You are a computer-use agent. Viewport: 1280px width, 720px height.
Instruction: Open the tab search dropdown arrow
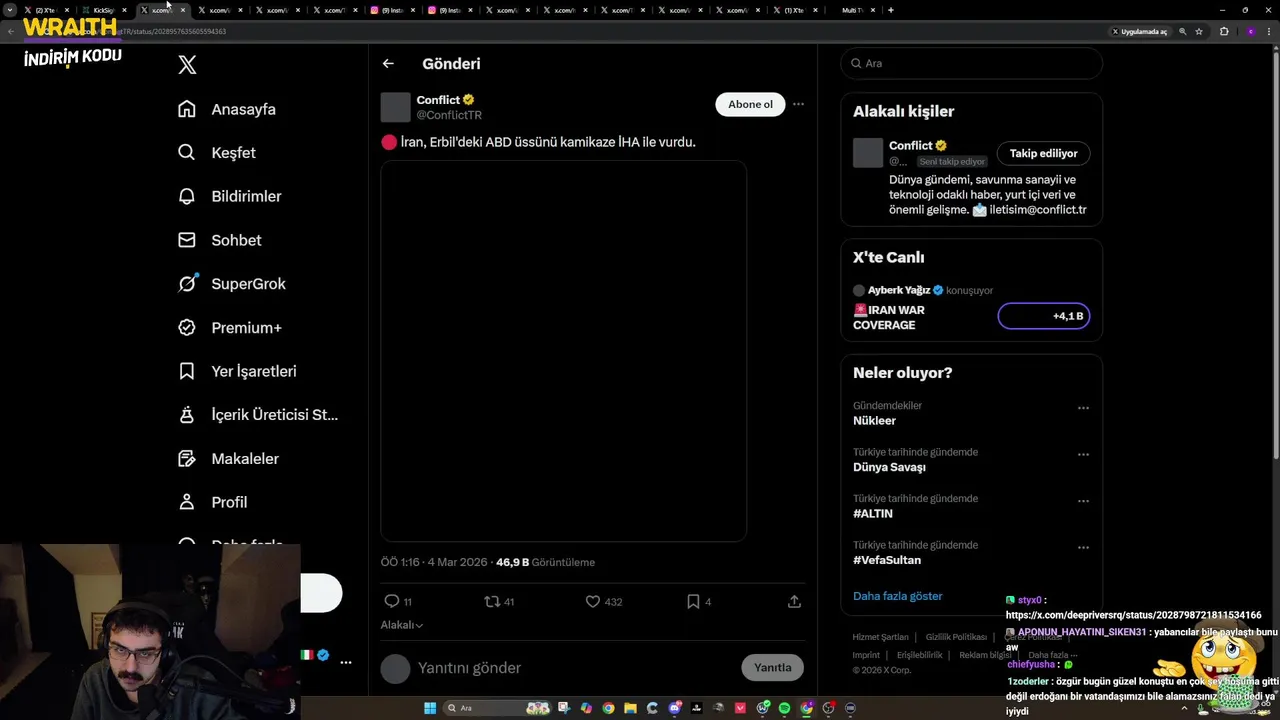10,10
